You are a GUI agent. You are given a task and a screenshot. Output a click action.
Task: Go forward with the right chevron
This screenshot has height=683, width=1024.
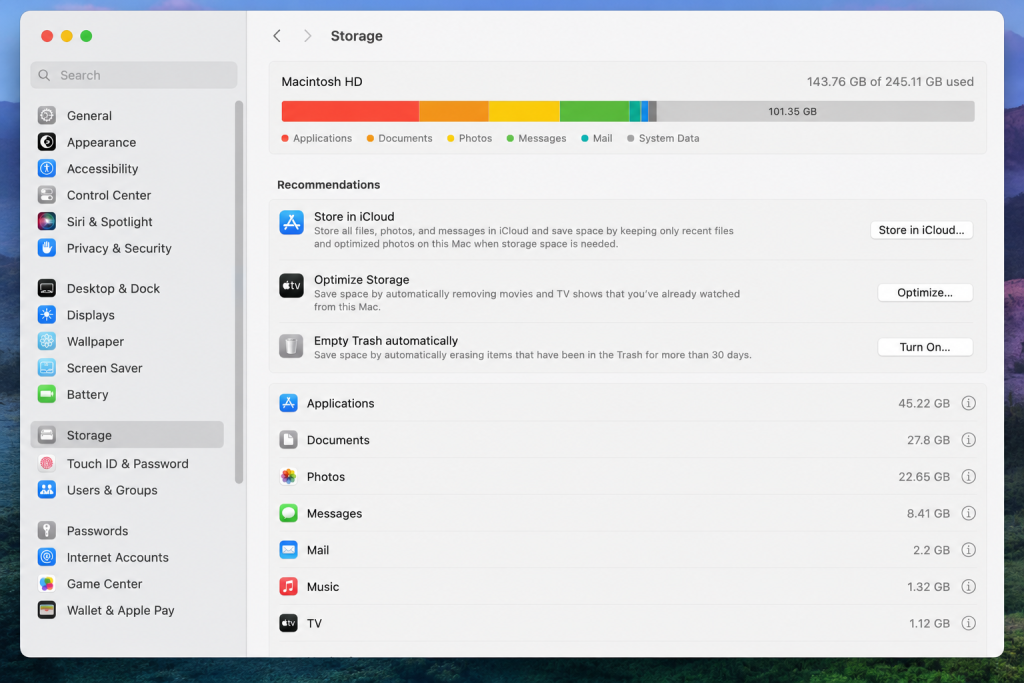tap(308, 36)
